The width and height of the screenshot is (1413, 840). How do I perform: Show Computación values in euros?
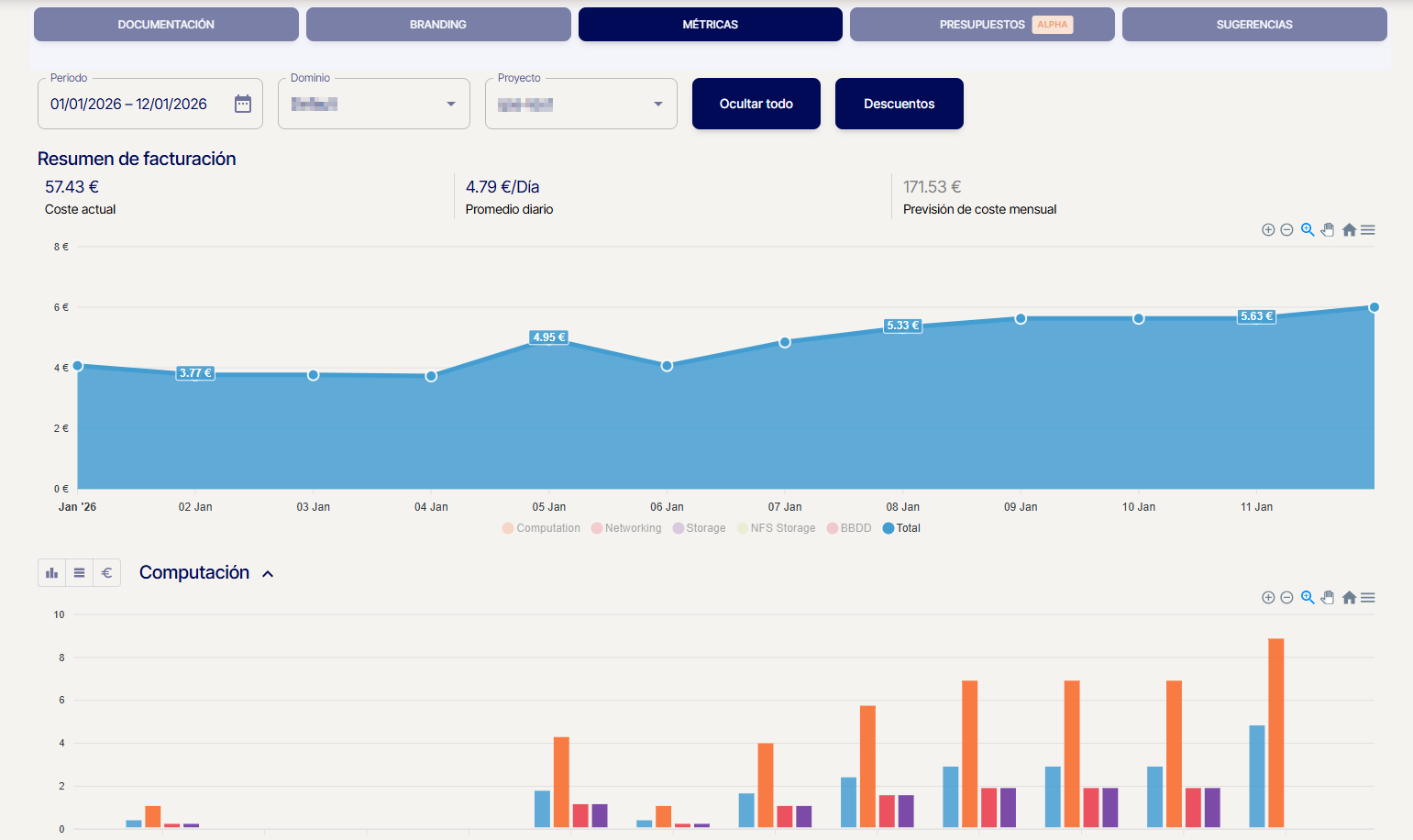(x=106, y=573)
